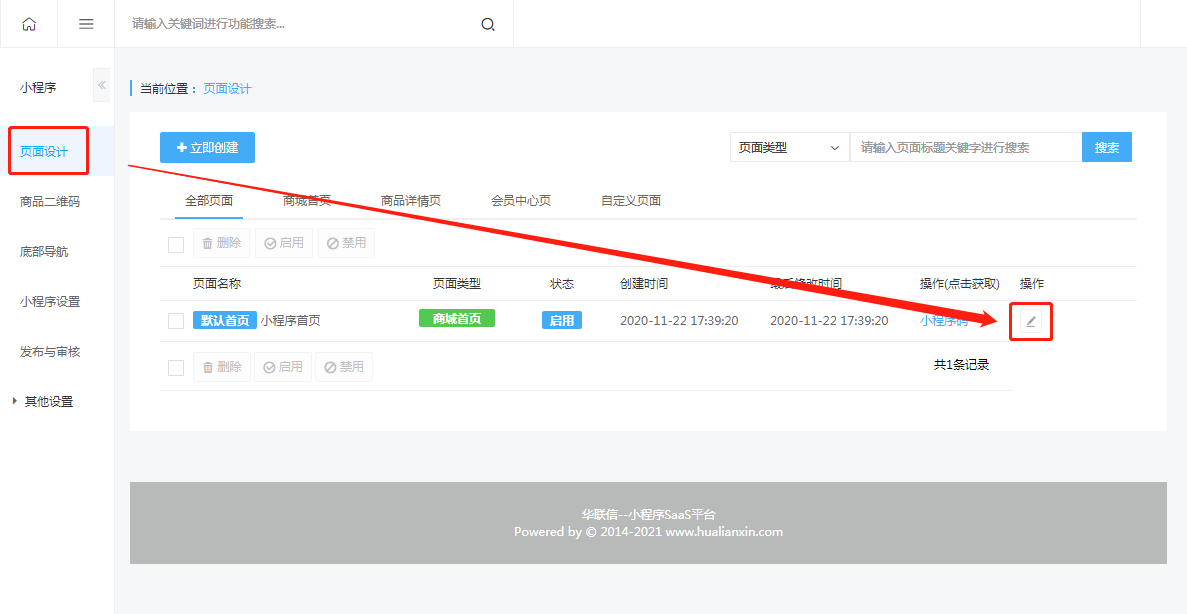The image size is (1187, 614).
Task: Click the 操作(点击获取) column header
Action: [x=960, y=284]
